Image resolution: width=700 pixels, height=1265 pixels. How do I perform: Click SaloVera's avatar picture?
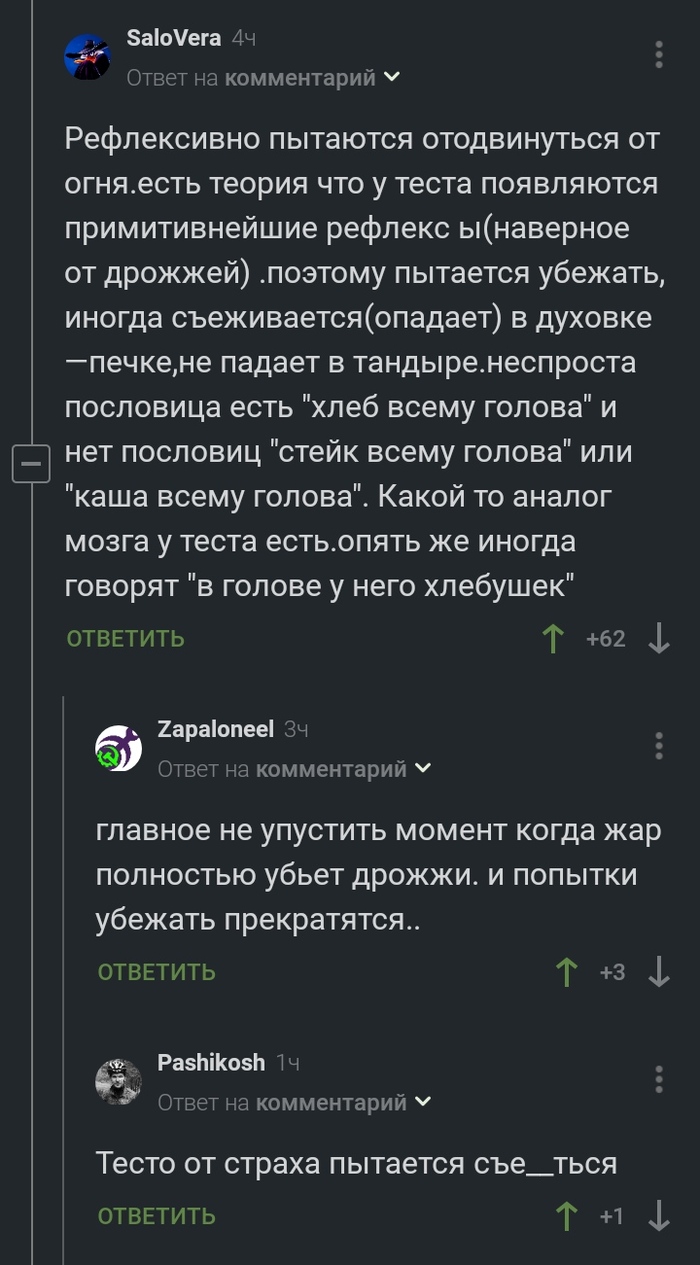coord(87,57)
